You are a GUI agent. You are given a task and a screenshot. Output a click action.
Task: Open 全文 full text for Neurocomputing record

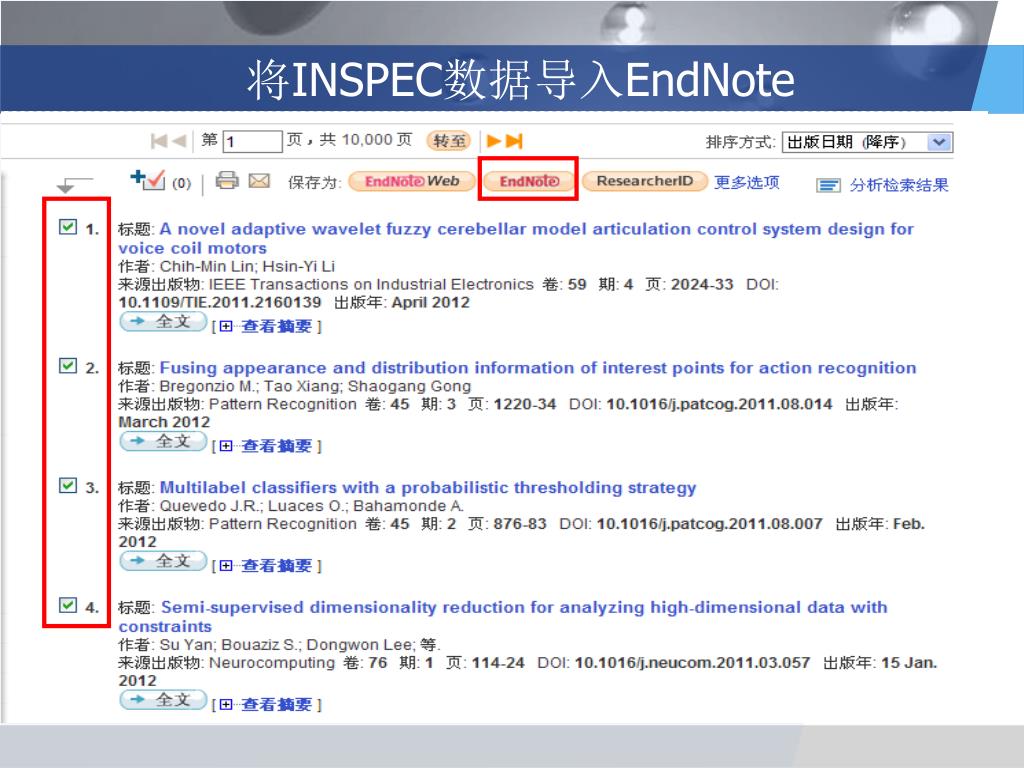click(163, 700)
